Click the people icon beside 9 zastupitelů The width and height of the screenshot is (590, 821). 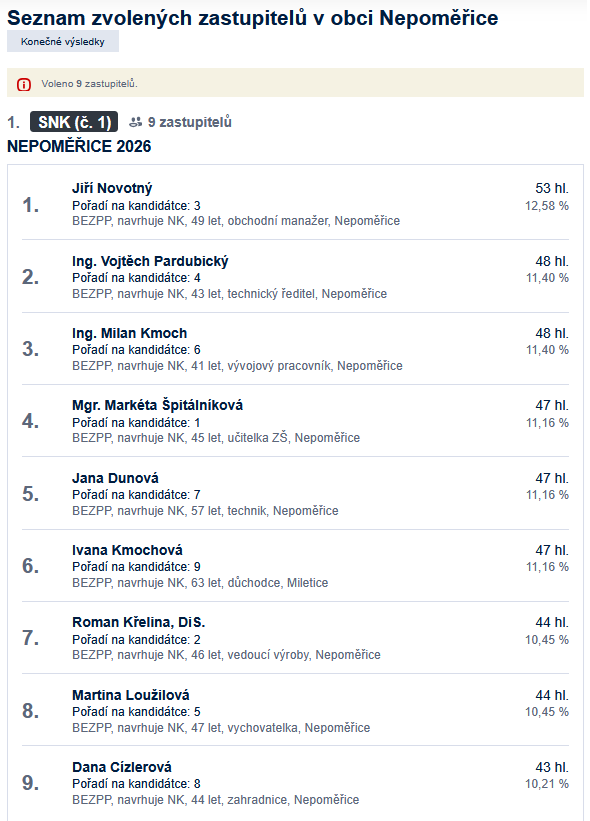point(136,122)
